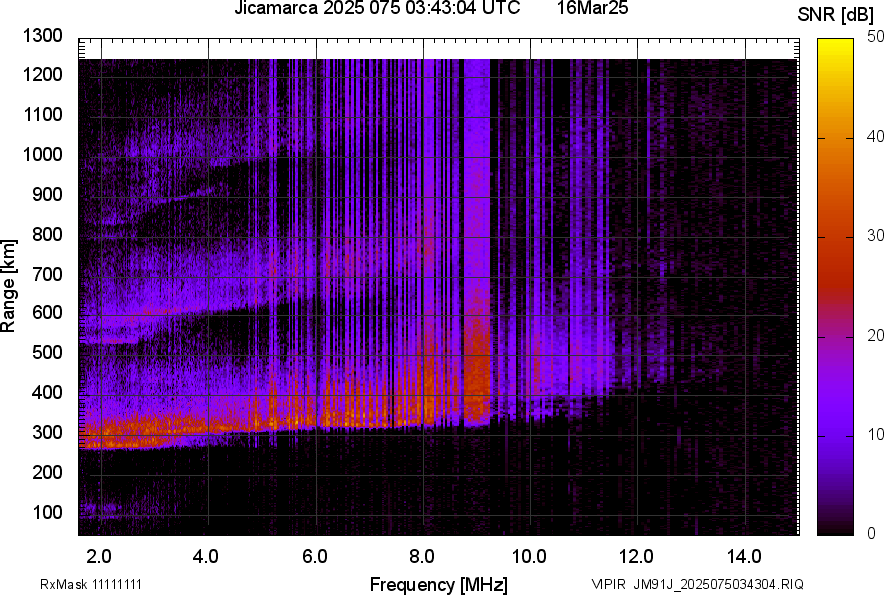Click colorbar tick label '40'
The height and width of the screenshot is (595, 884).
click(876, 136)
